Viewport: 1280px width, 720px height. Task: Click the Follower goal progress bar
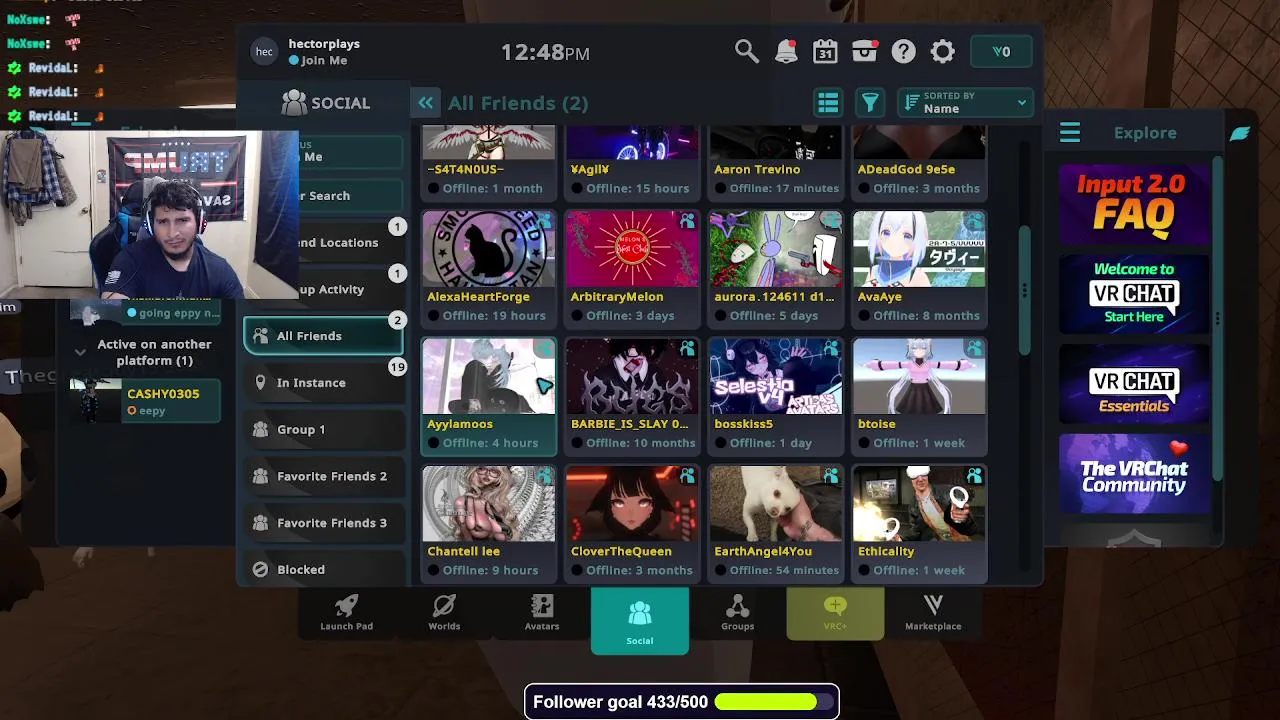(x=775, y=702)
